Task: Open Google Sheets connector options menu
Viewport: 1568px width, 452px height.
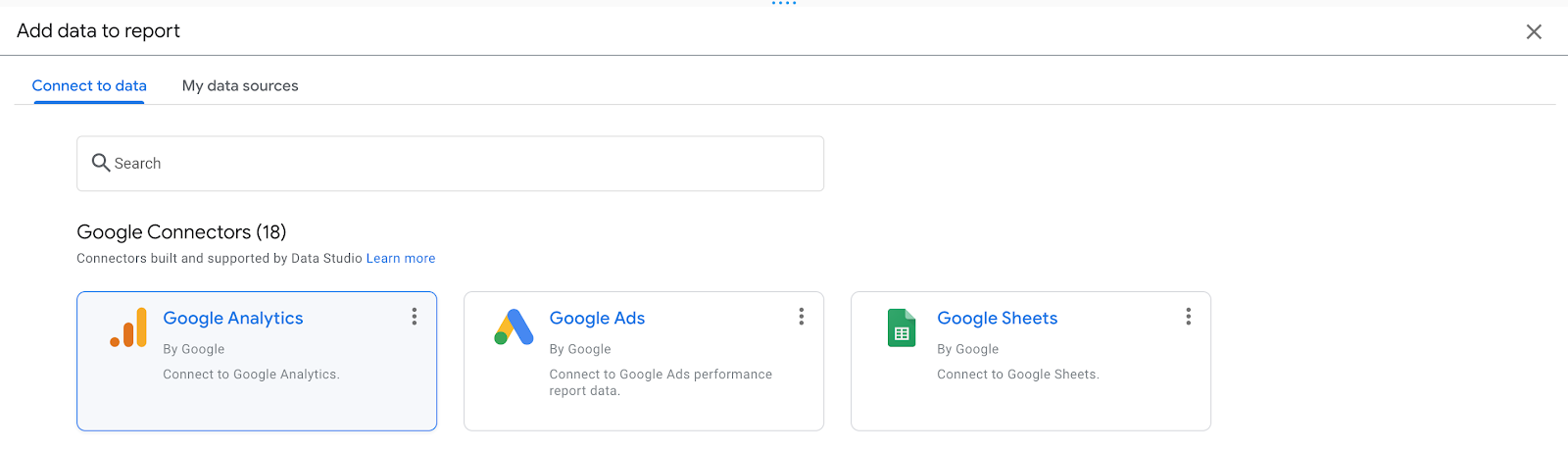Action: coord(1189,317)
